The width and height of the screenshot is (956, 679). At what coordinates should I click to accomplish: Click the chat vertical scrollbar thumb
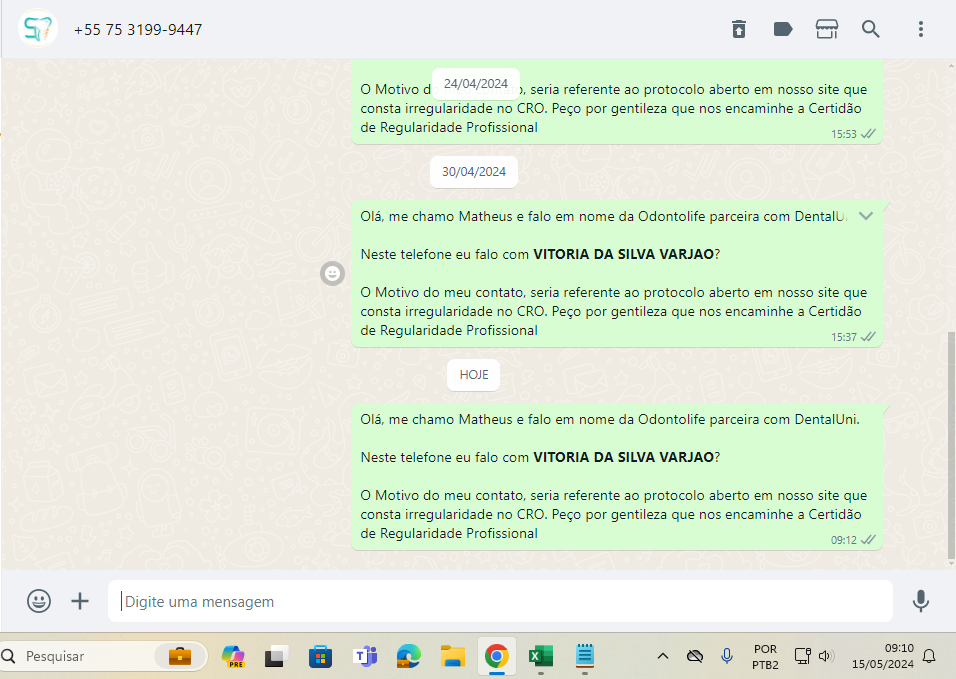[x=951, y=445]
